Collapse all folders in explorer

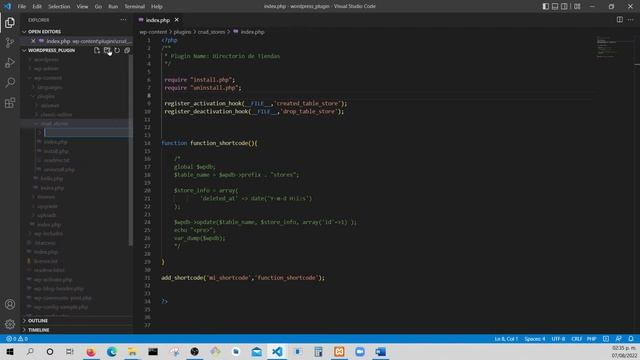click(x=127, y=50)
